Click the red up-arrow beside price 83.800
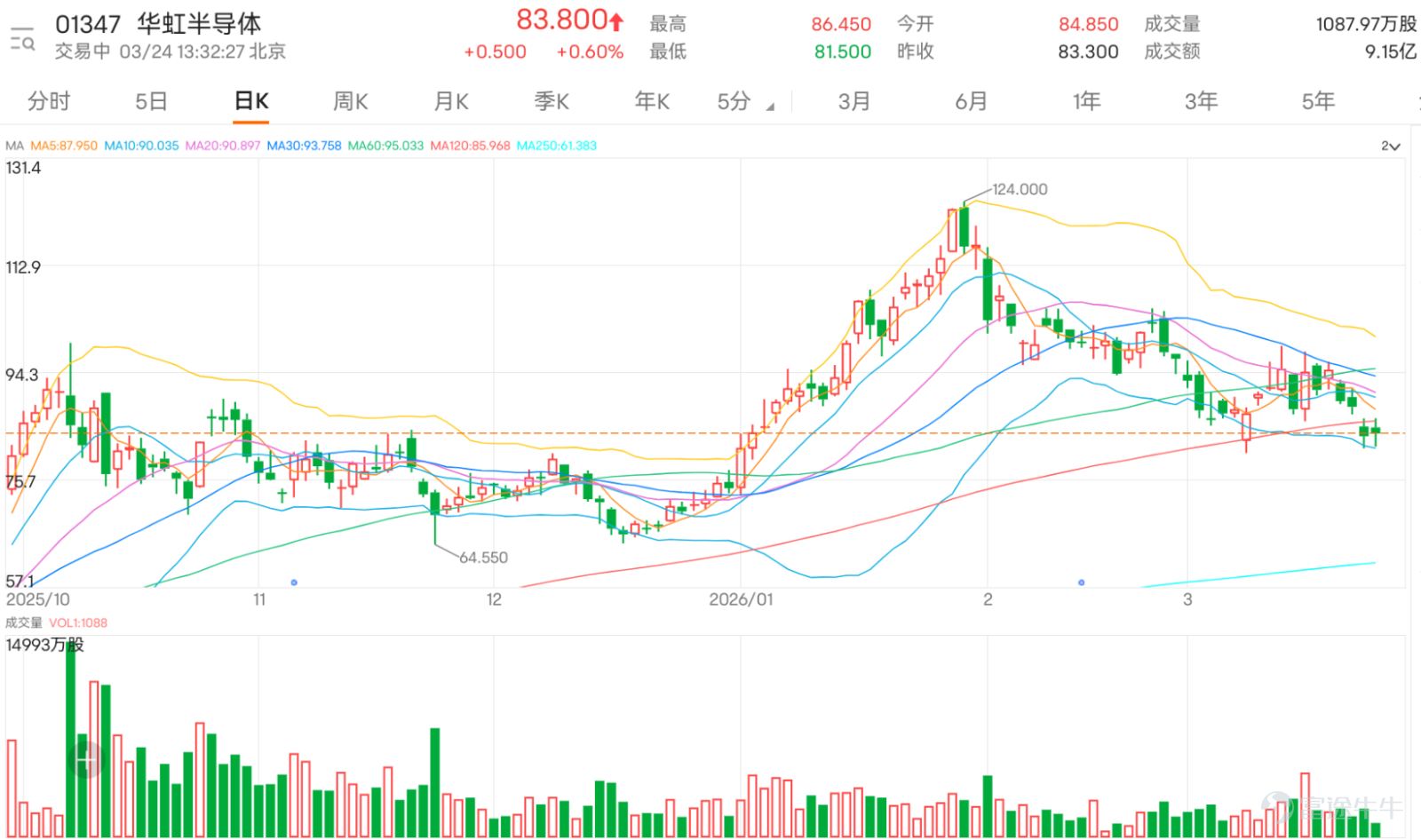 [x=616, y=21]
